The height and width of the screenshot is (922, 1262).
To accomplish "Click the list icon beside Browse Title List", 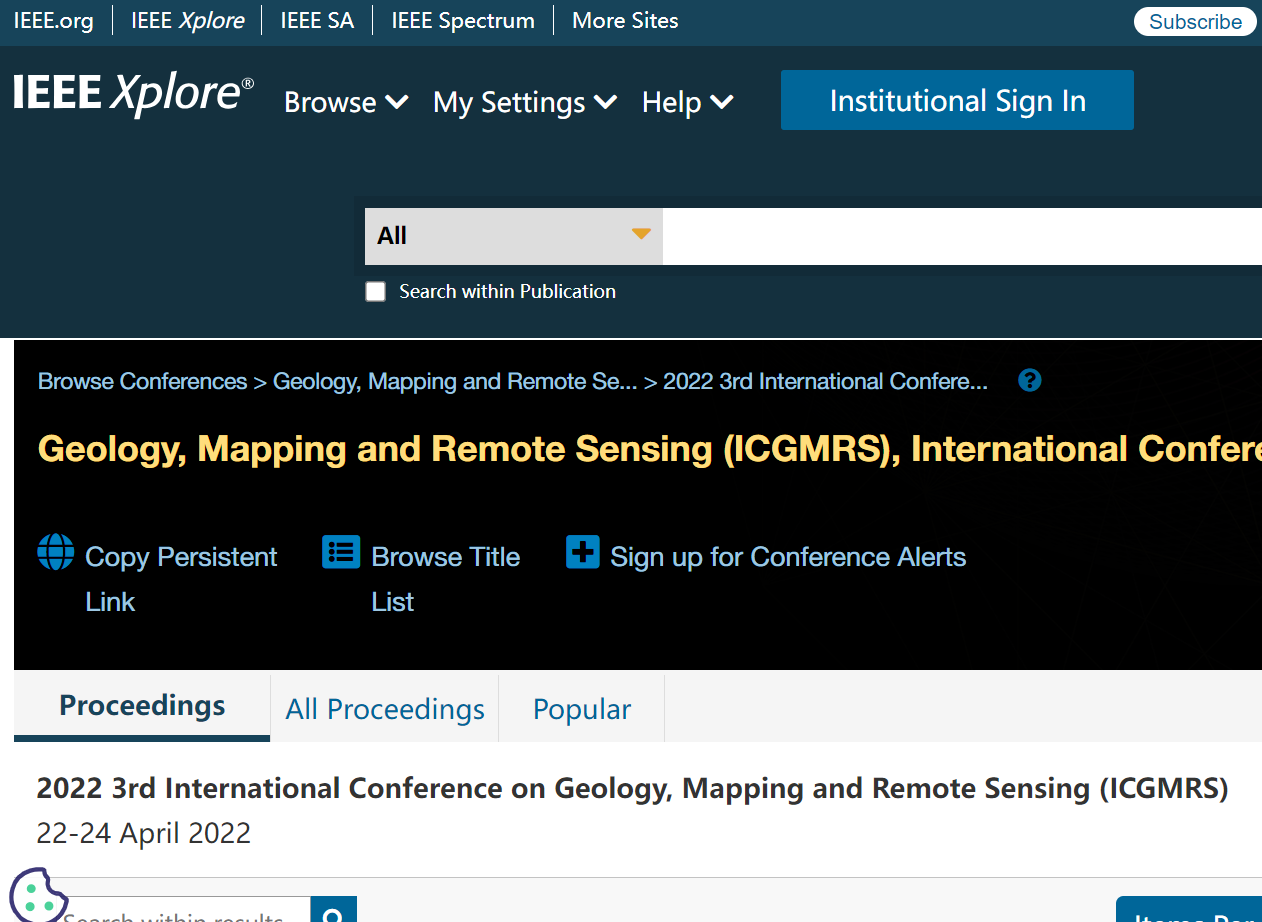I will tap(341, 552).
